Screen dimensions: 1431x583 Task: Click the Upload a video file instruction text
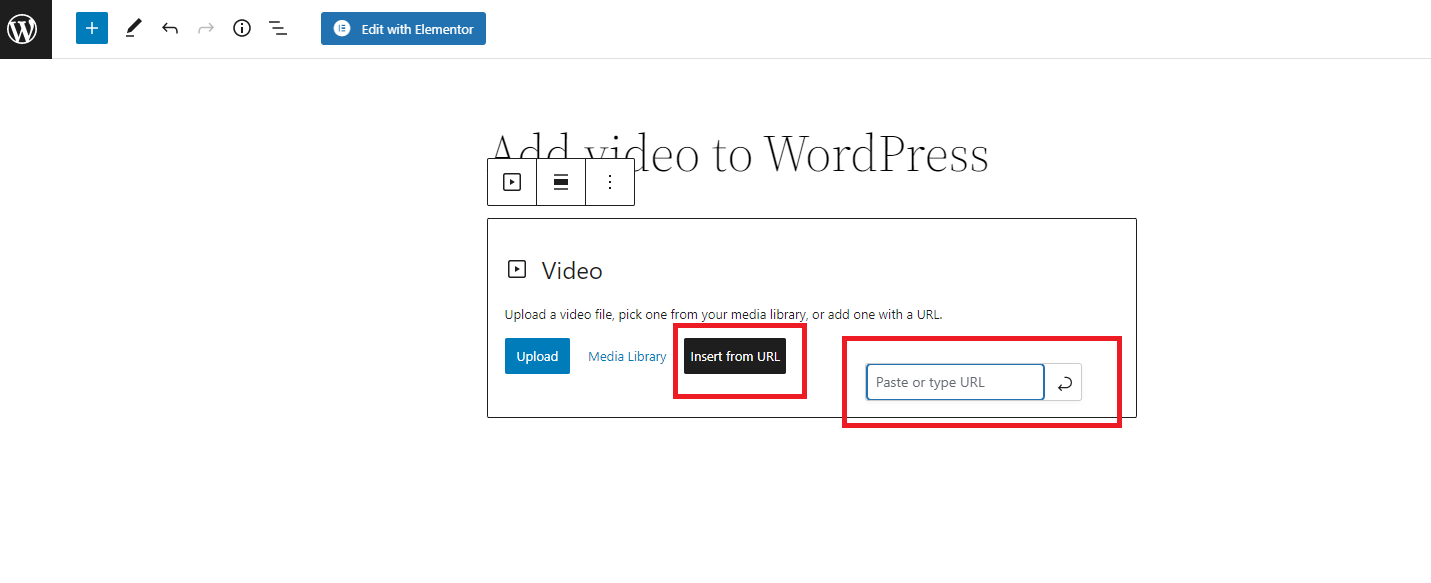(x=724, y=314)
